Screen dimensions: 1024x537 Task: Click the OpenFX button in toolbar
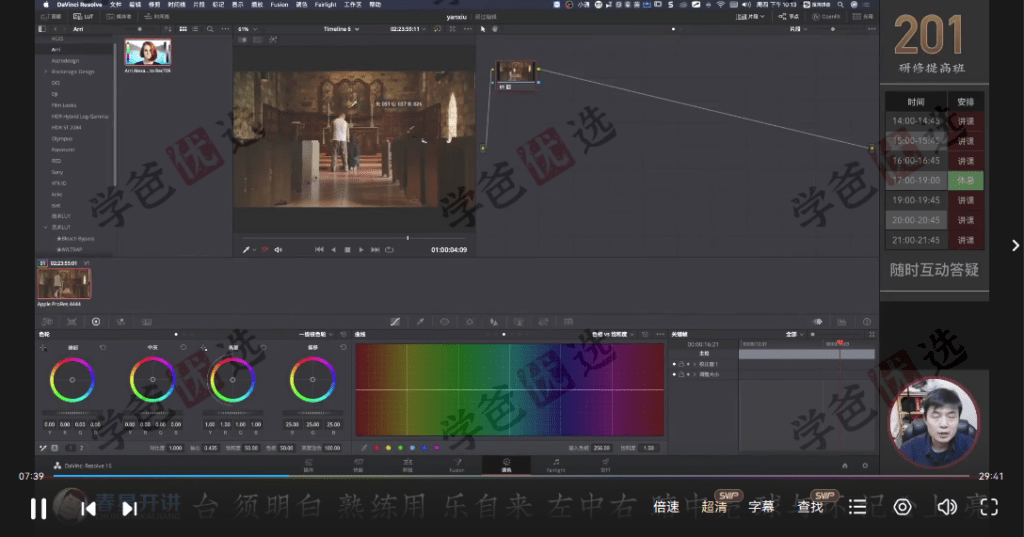[x=826, y=16]
